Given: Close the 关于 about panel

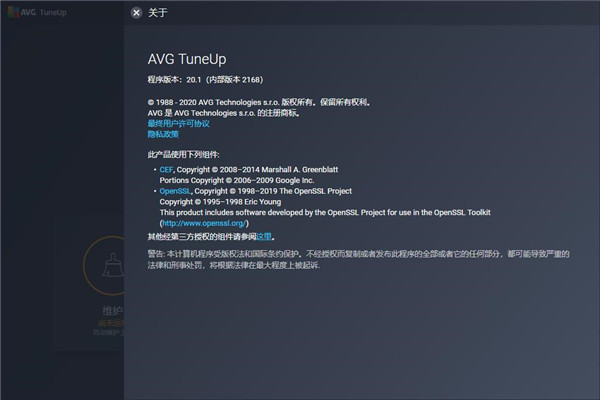Looking at the screenshot, I should pyautogui.click(x=136, y=13).
